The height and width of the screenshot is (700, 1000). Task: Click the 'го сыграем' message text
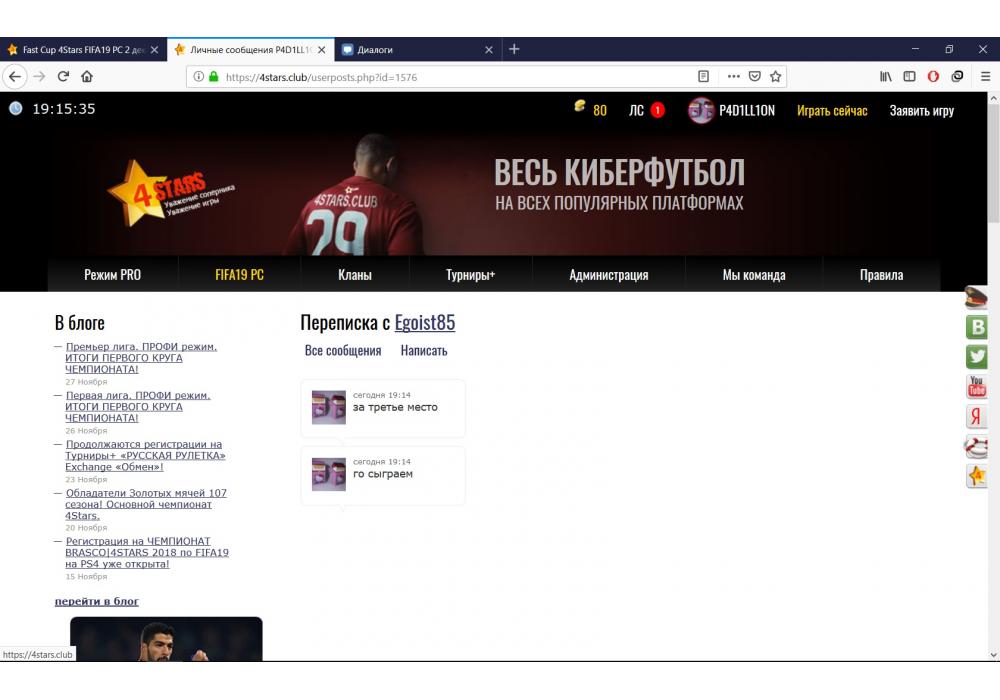[x=383, y=474]
